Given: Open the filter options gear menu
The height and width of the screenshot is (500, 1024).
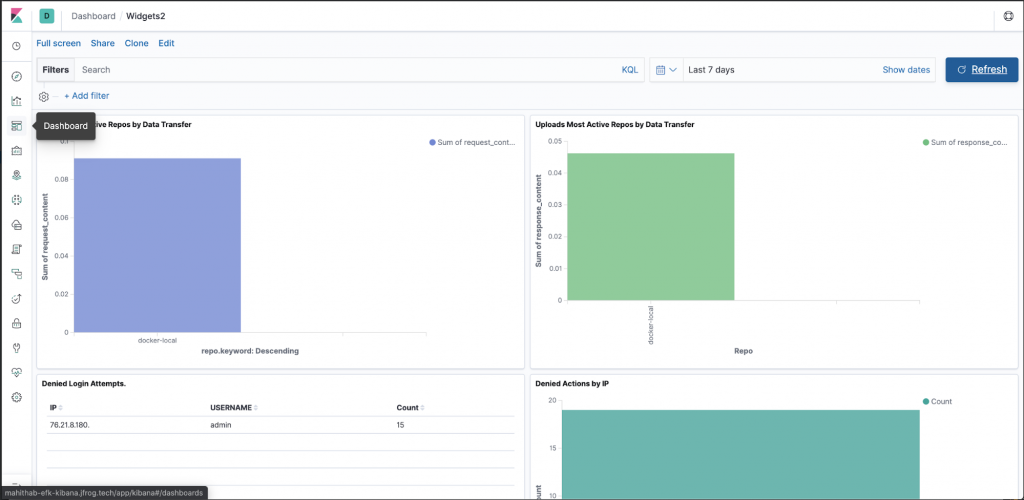Looking at the screenshot, I should tap(44, 96).
